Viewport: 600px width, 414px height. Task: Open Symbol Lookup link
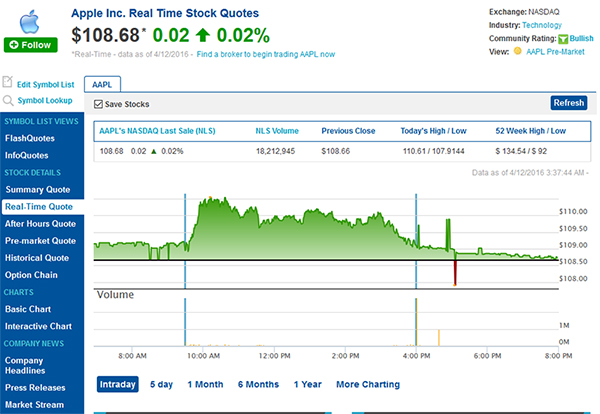pyautogui.click(x=45, y=100)
